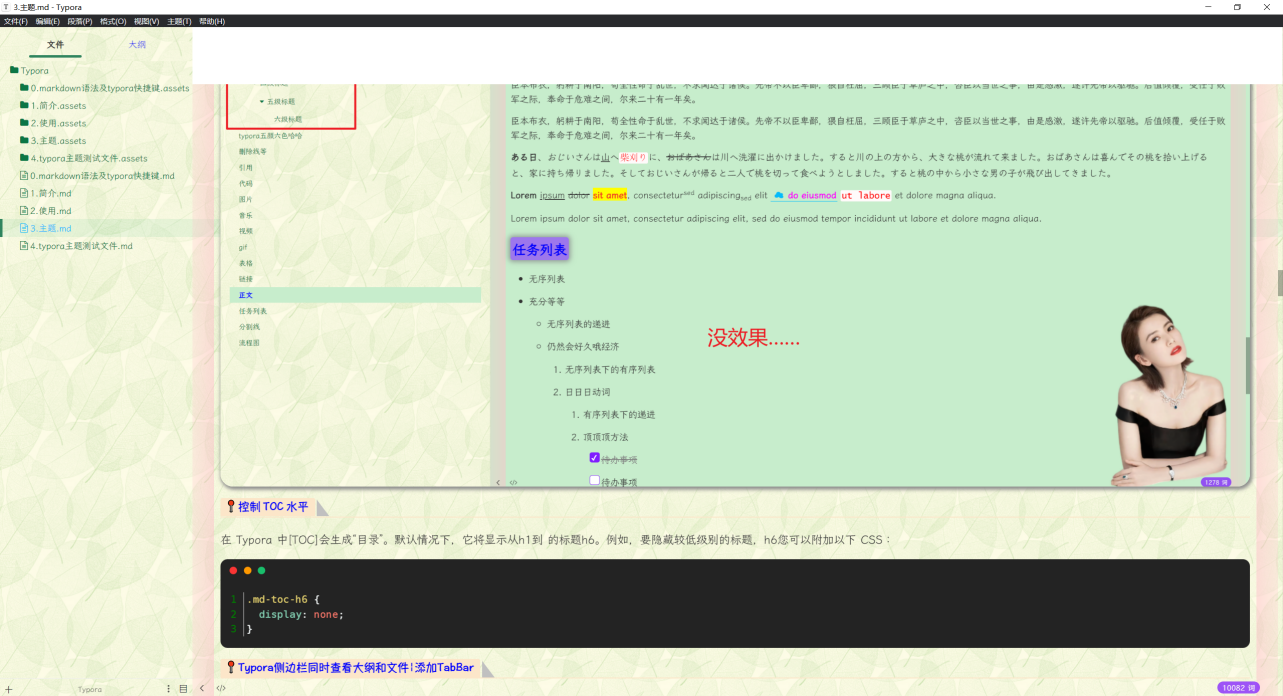Click heading Typora侧边栏同时查看大纲和文件|添加TabBar
The width and height of the screenshot is (1283, 696).
tap(356, 667)
